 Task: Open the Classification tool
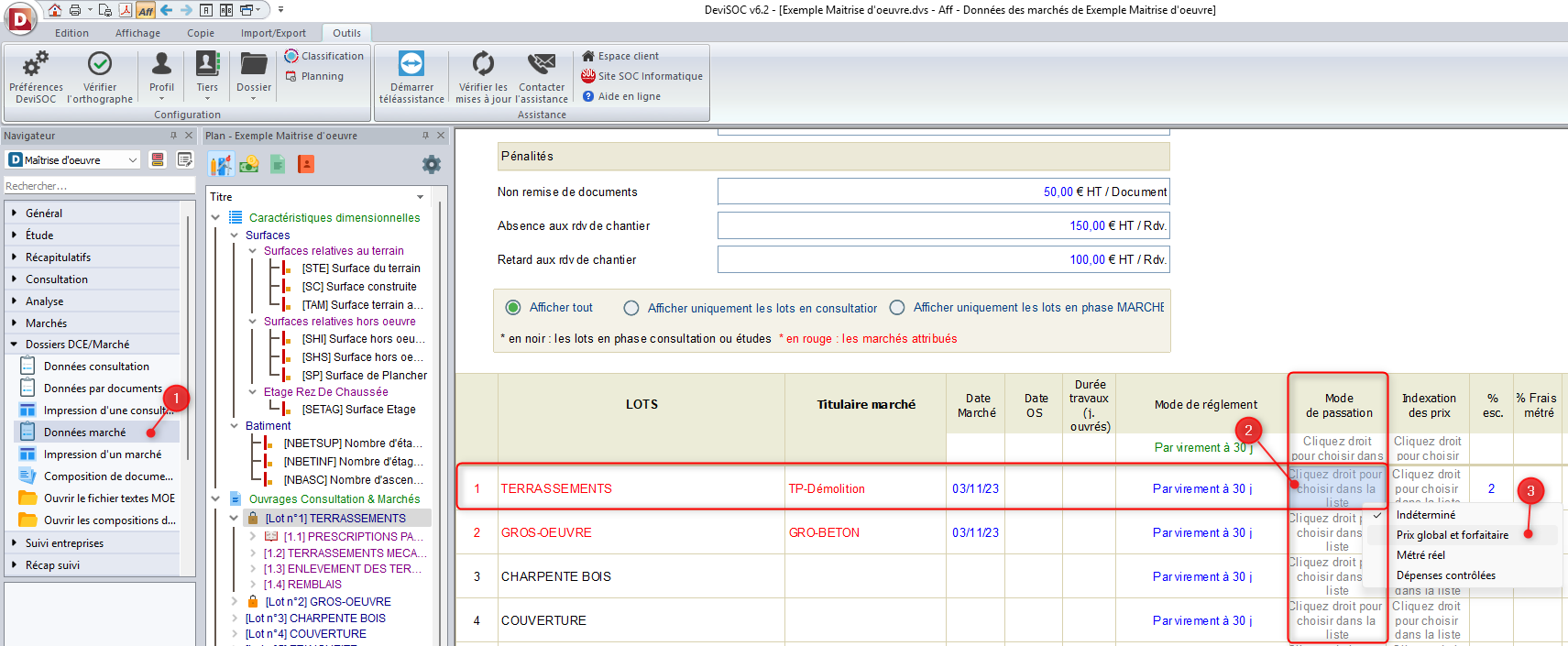[324, 56]
